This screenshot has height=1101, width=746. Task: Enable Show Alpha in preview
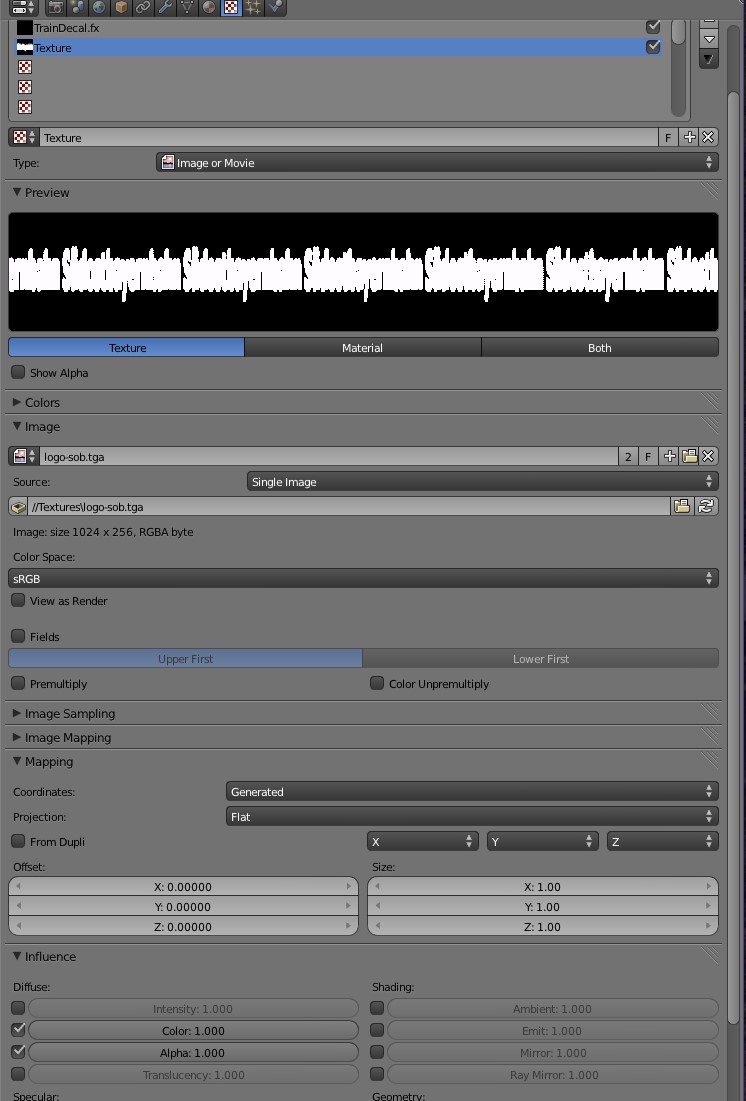[18, 372]
